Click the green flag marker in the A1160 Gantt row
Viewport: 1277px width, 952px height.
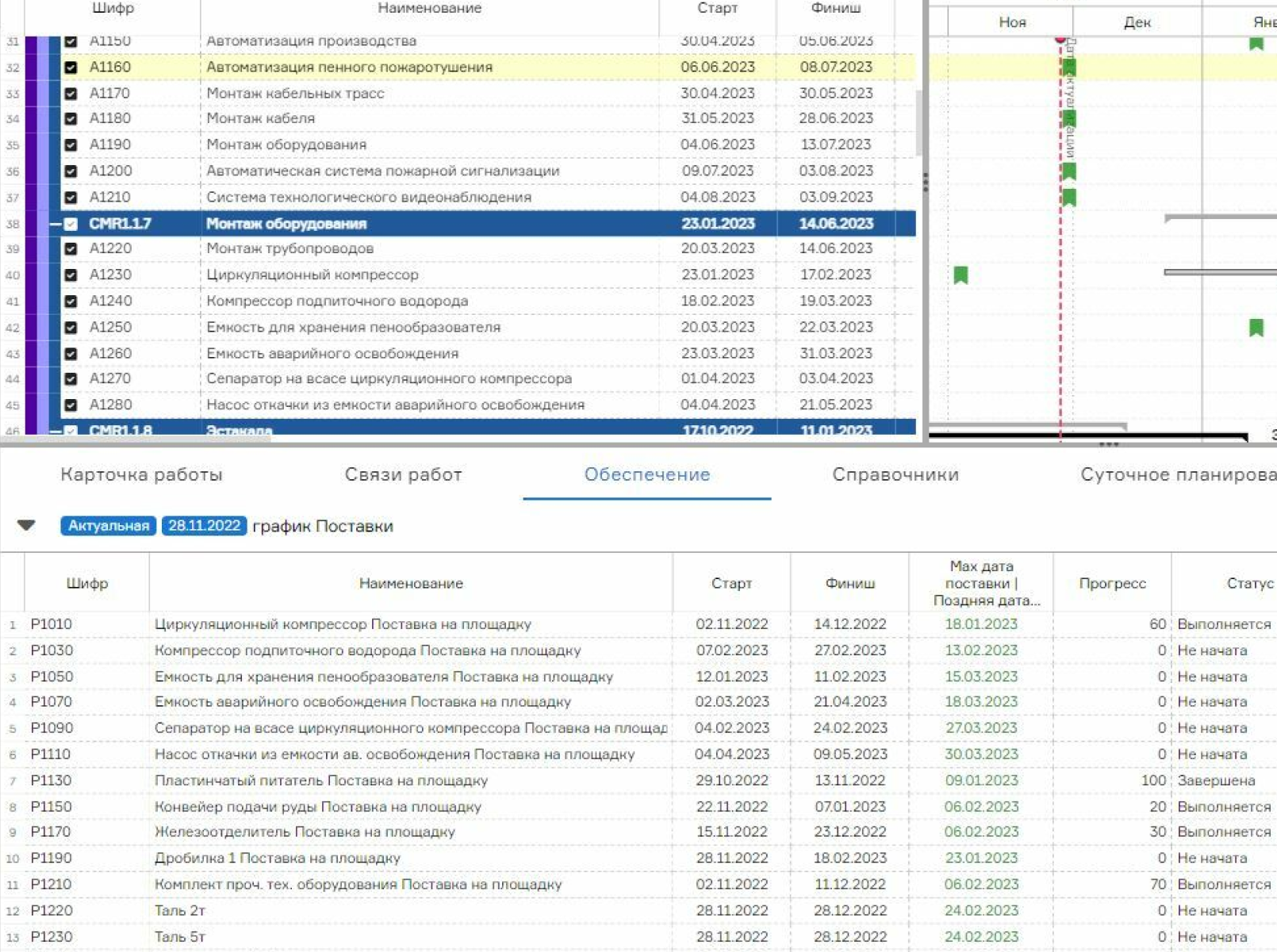[x=1069, y=67]
